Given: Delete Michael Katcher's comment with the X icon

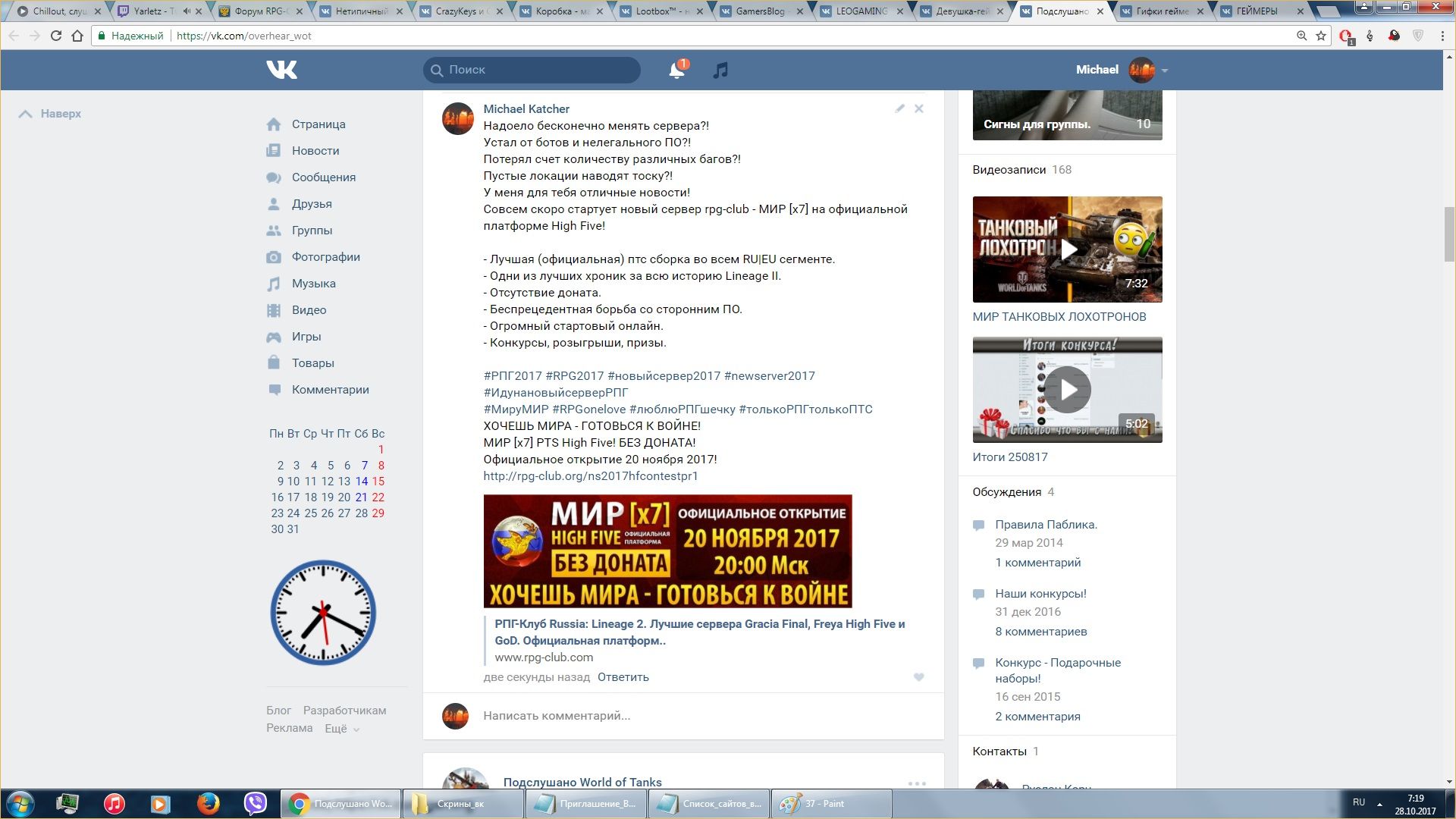Looking at the screenshot, I should pos(918,108).
